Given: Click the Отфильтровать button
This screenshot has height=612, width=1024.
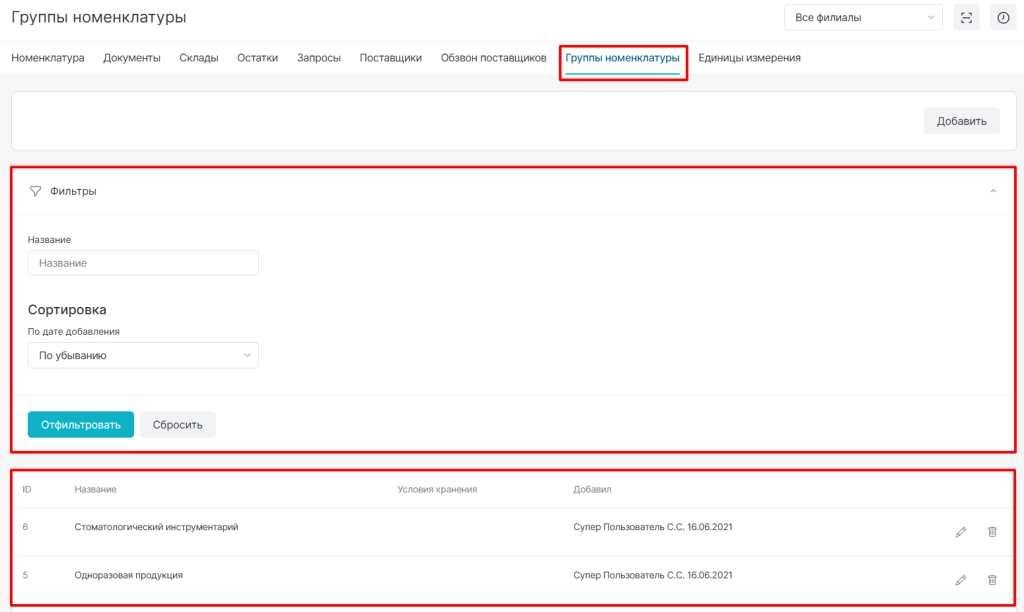Looking at the screenshot, I should click(81, 425).
